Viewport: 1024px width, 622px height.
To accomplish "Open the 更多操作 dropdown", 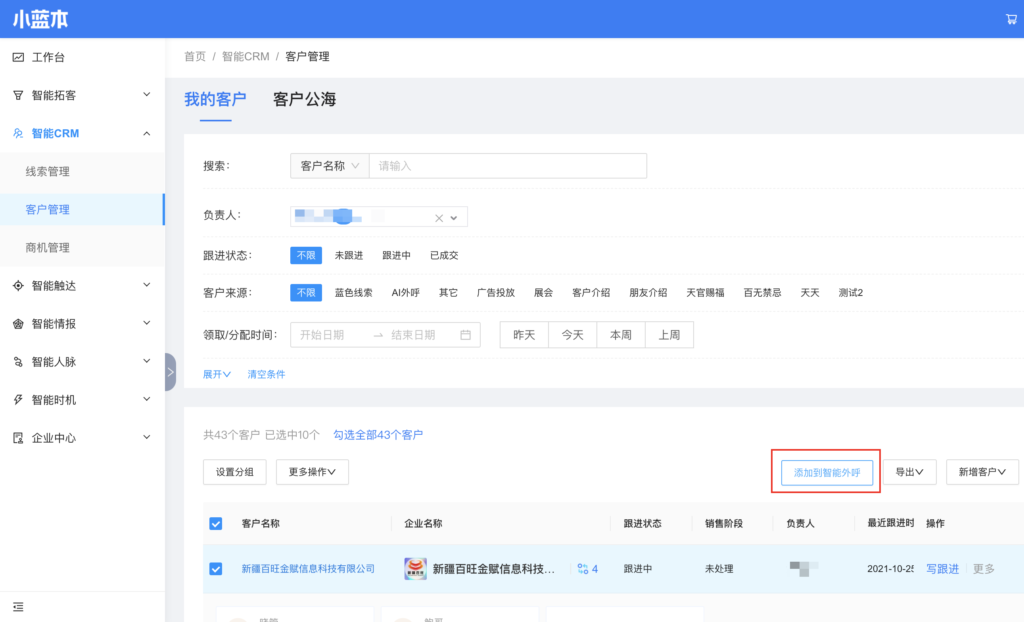I will 312,472.
